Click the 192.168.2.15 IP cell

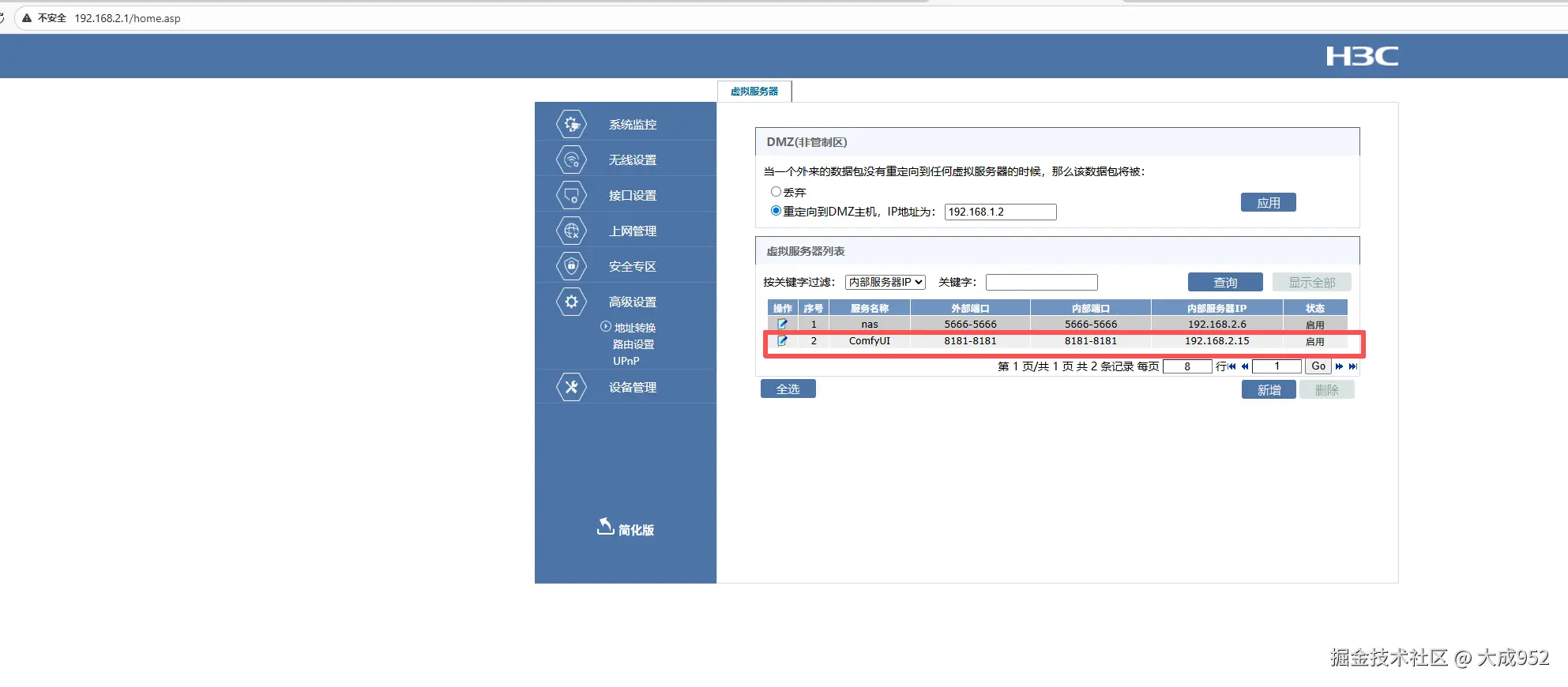1216,341
